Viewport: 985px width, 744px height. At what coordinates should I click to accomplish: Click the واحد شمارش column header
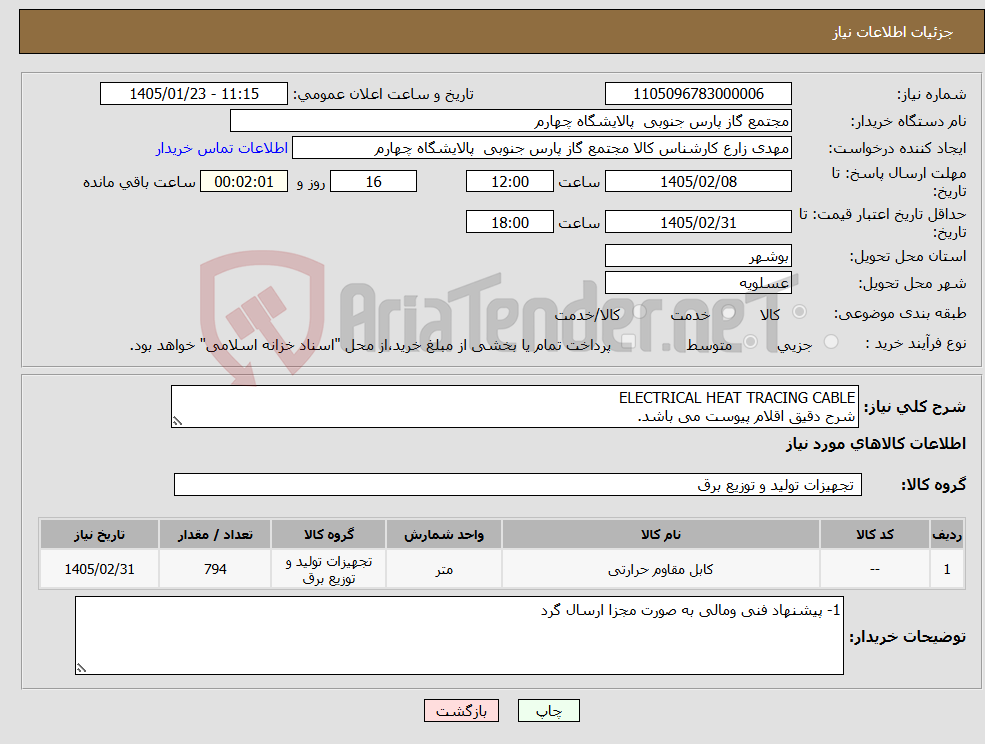(444, 535)
